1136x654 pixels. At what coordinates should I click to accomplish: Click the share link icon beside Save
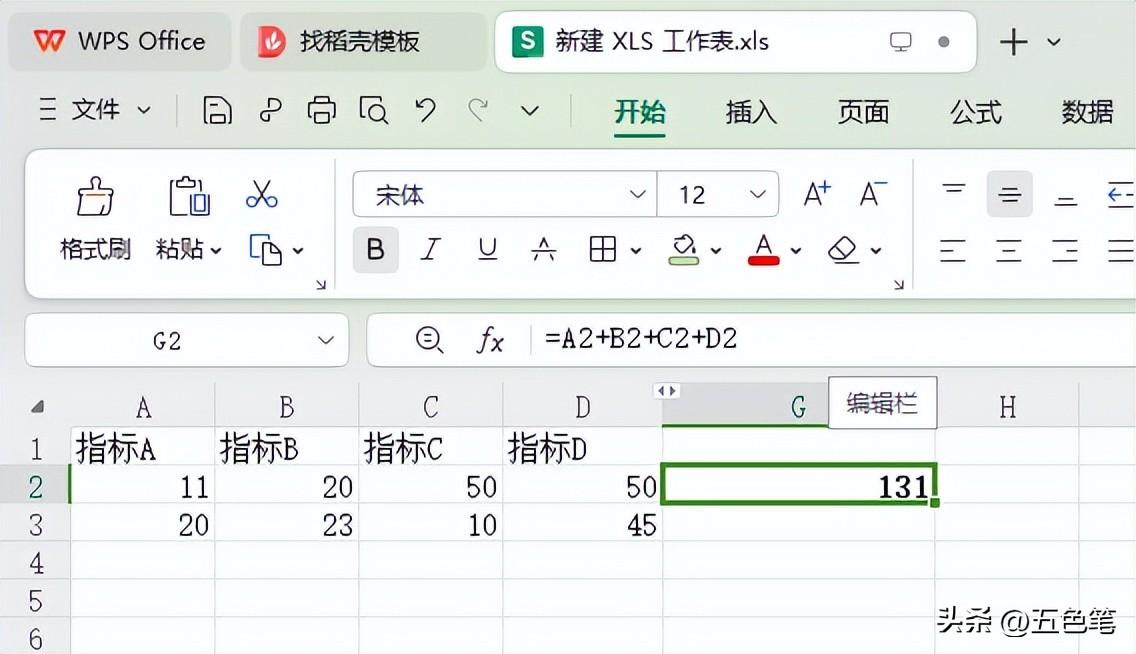[270, 111]
